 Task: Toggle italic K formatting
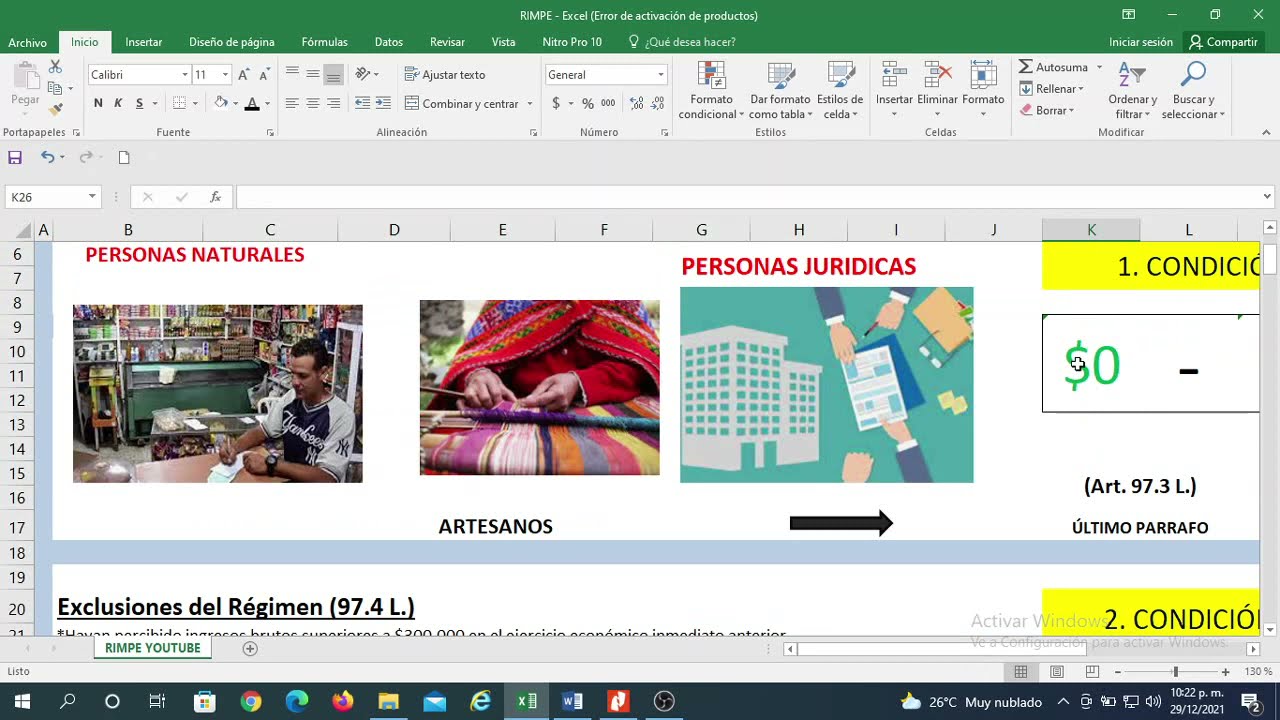[x=118, y=103]
